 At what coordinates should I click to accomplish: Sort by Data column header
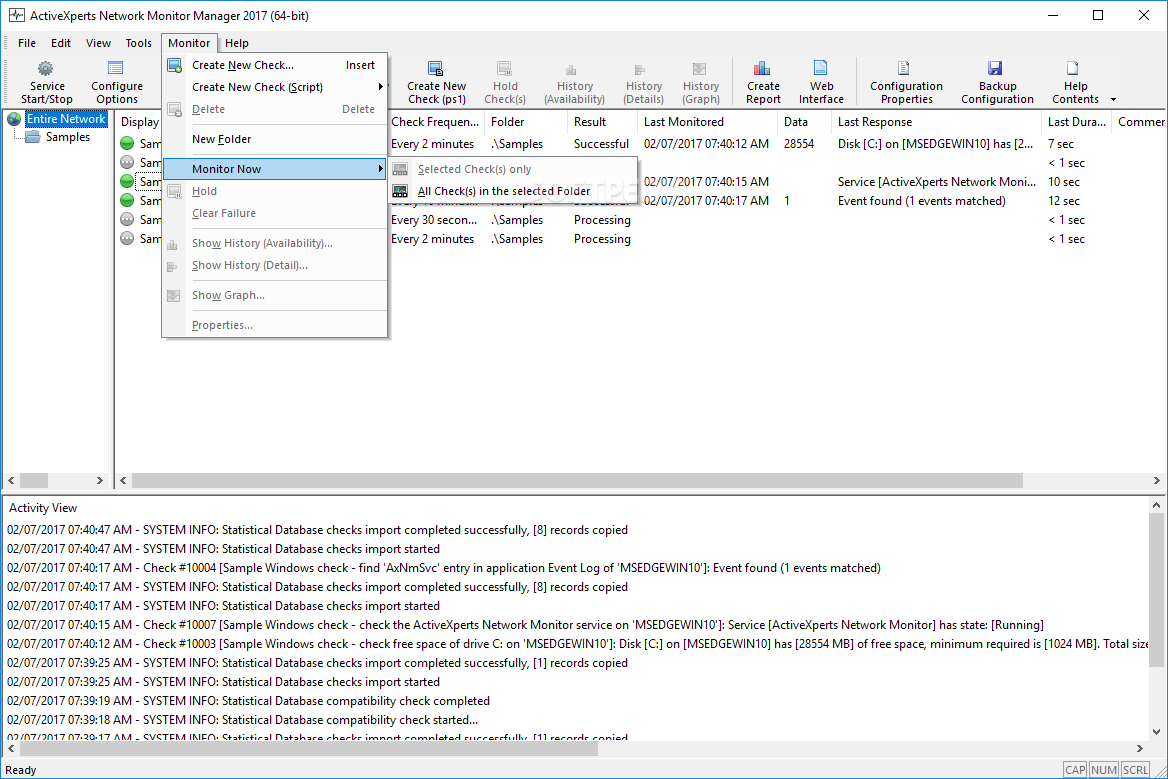pos(804,122)
